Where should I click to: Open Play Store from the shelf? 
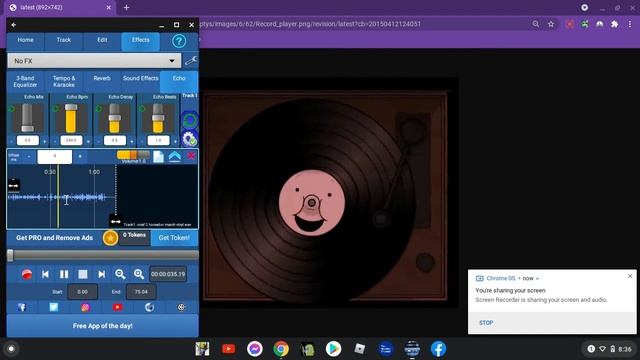(x=333, y=349)
